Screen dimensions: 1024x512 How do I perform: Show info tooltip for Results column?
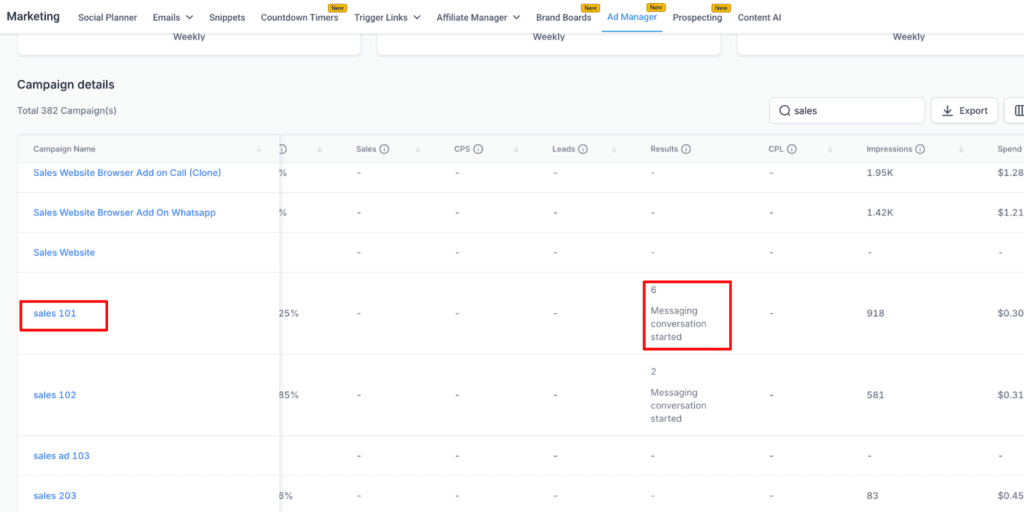686,150
